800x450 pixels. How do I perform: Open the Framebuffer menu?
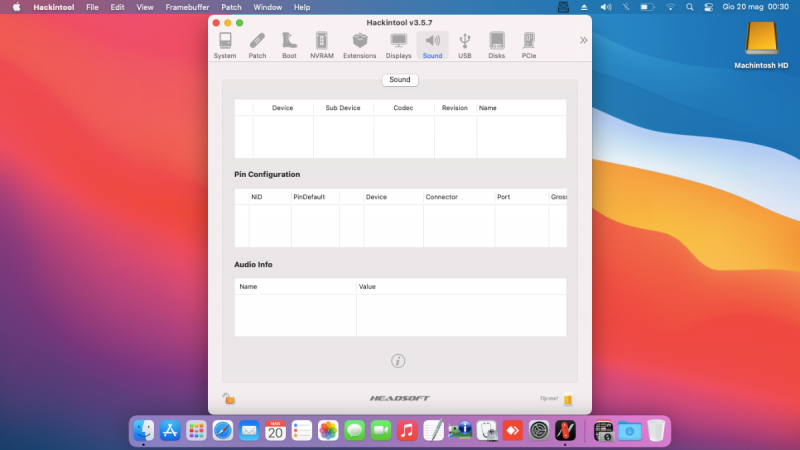pyautogui.click(x=187, y=7)
